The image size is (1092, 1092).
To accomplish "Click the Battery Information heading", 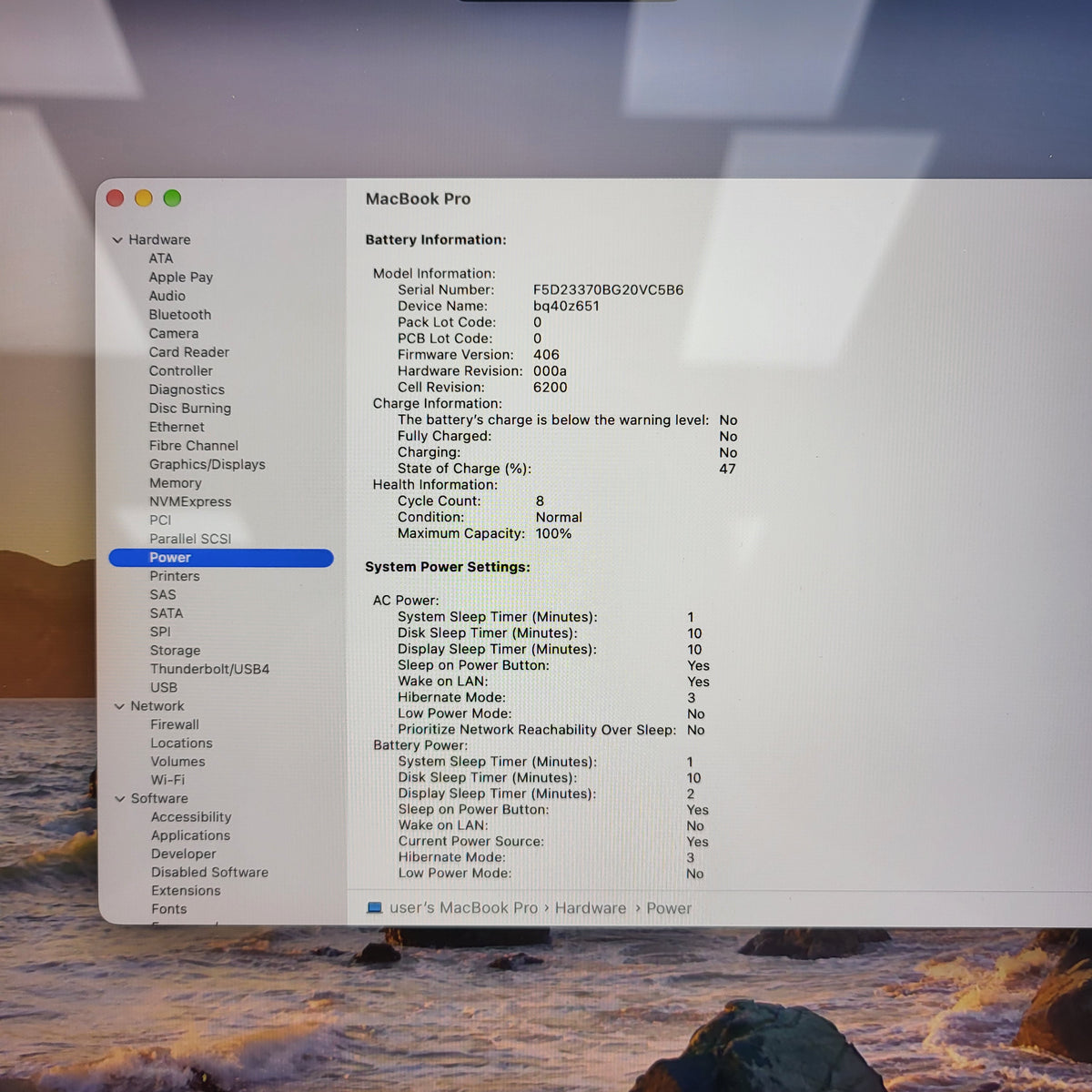I will point(436,240).
